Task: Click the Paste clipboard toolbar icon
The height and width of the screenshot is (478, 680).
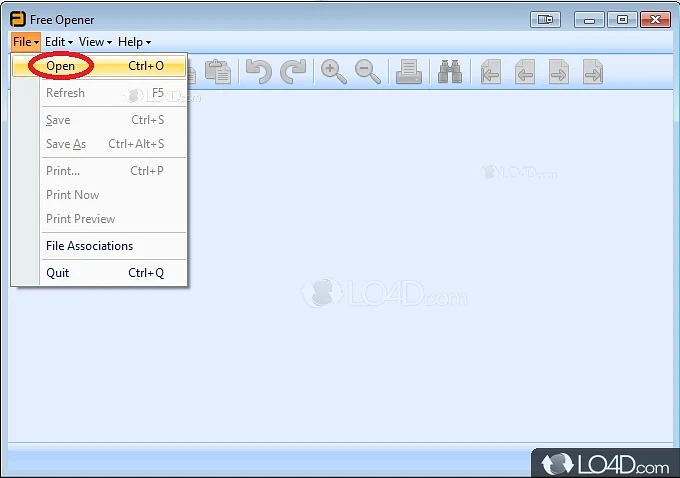Action: [x=217, y=71]
